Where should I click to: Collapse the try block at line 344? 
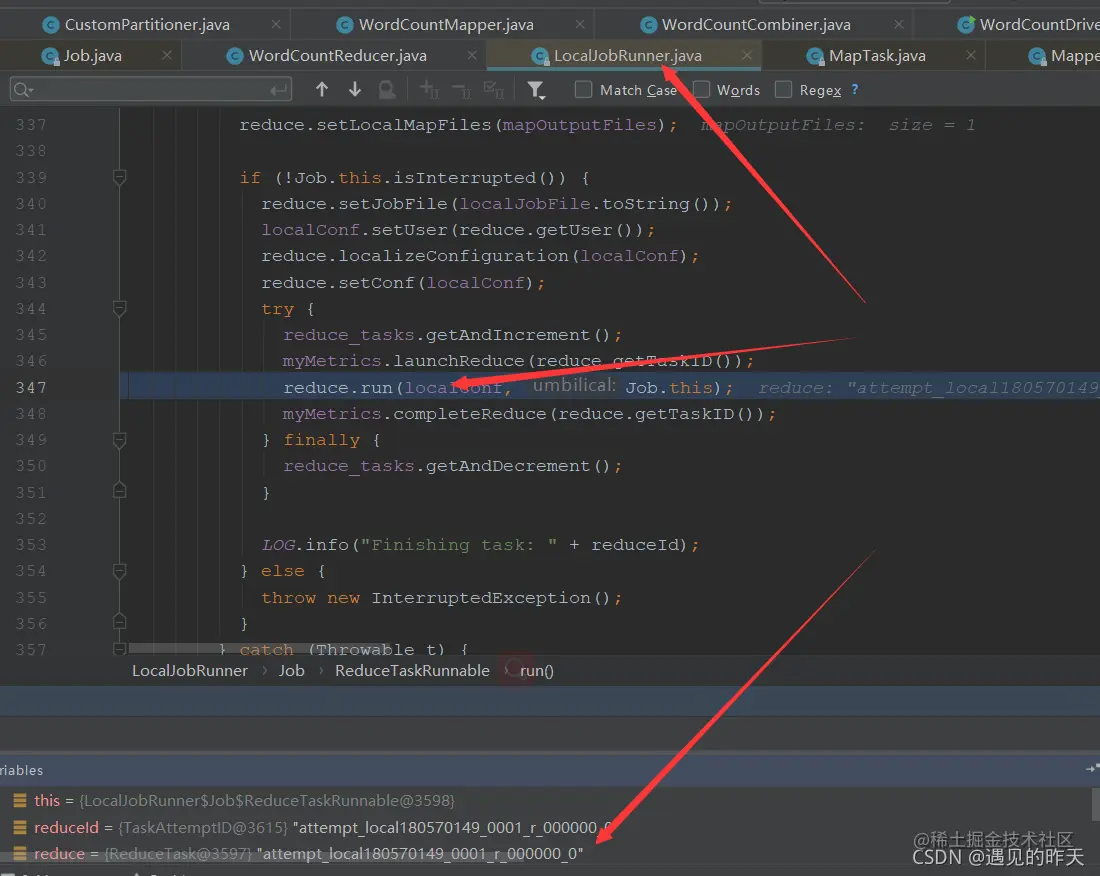point(119,309)
